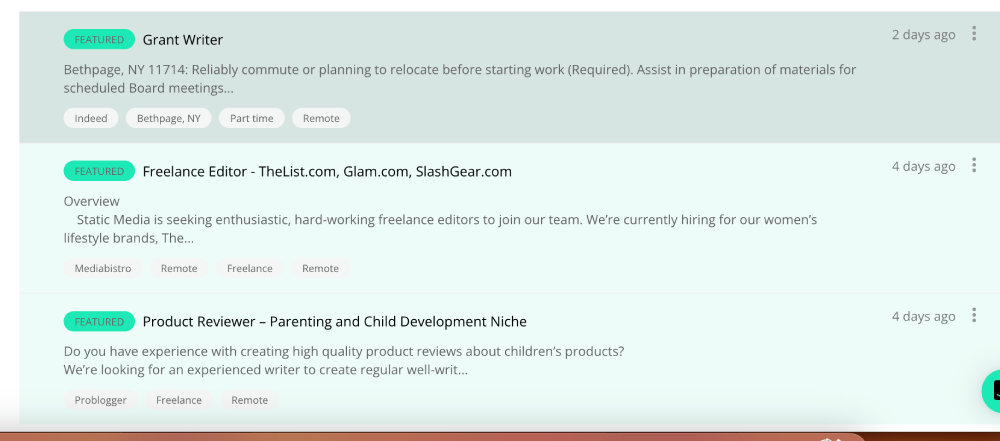This screenshot has width=1000, height=441.
Task: Filter by the Part time tag
Action: 251,118
